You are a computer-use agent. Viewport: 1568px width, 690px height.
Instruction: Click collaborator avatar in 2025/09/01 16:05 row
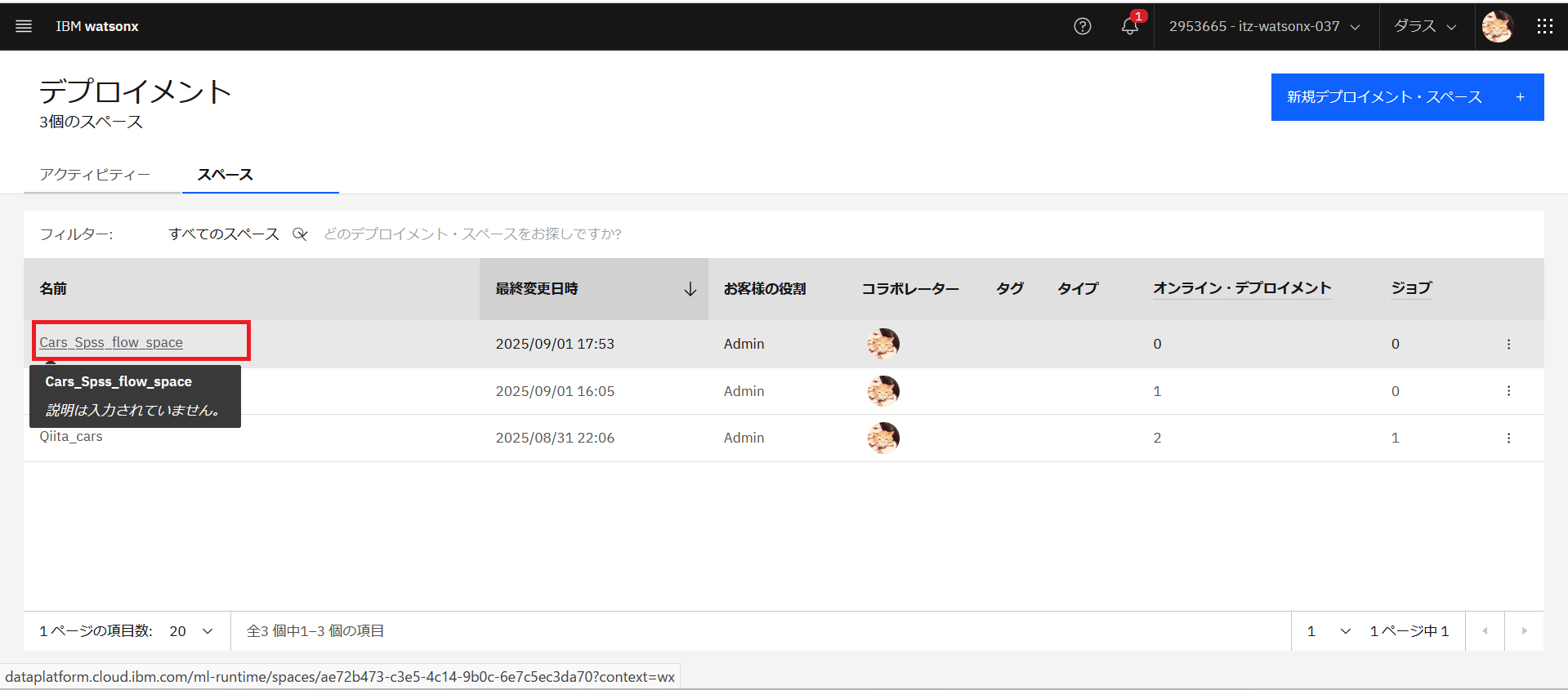click(x=883, y=391)
